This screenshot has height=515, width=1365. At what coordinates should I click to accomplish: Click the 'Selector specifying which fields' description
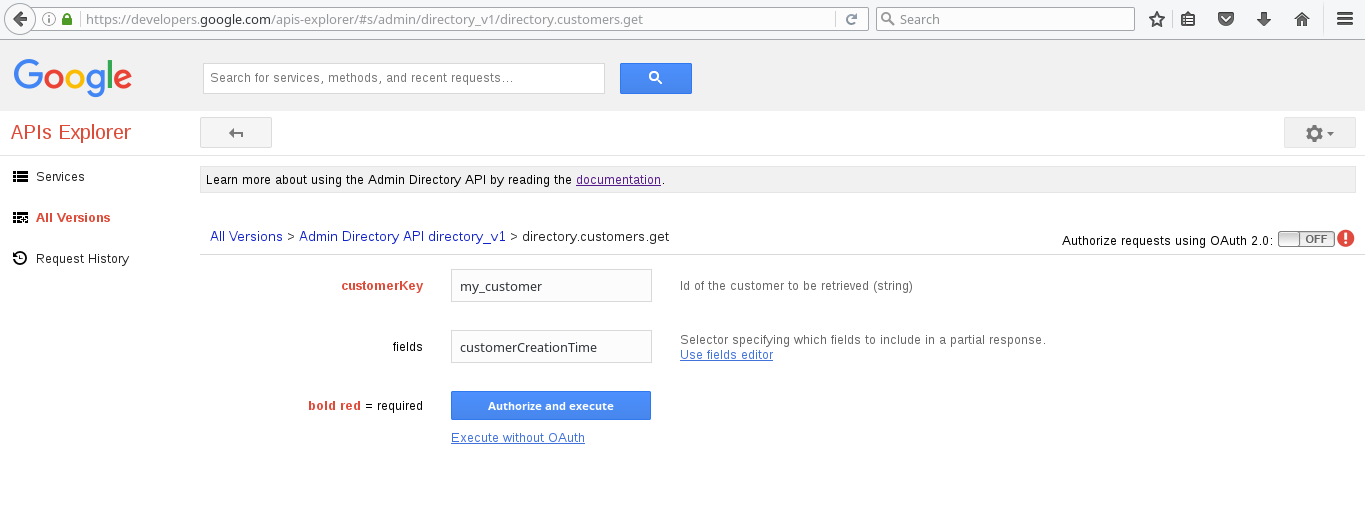click(x=862, y=340)
